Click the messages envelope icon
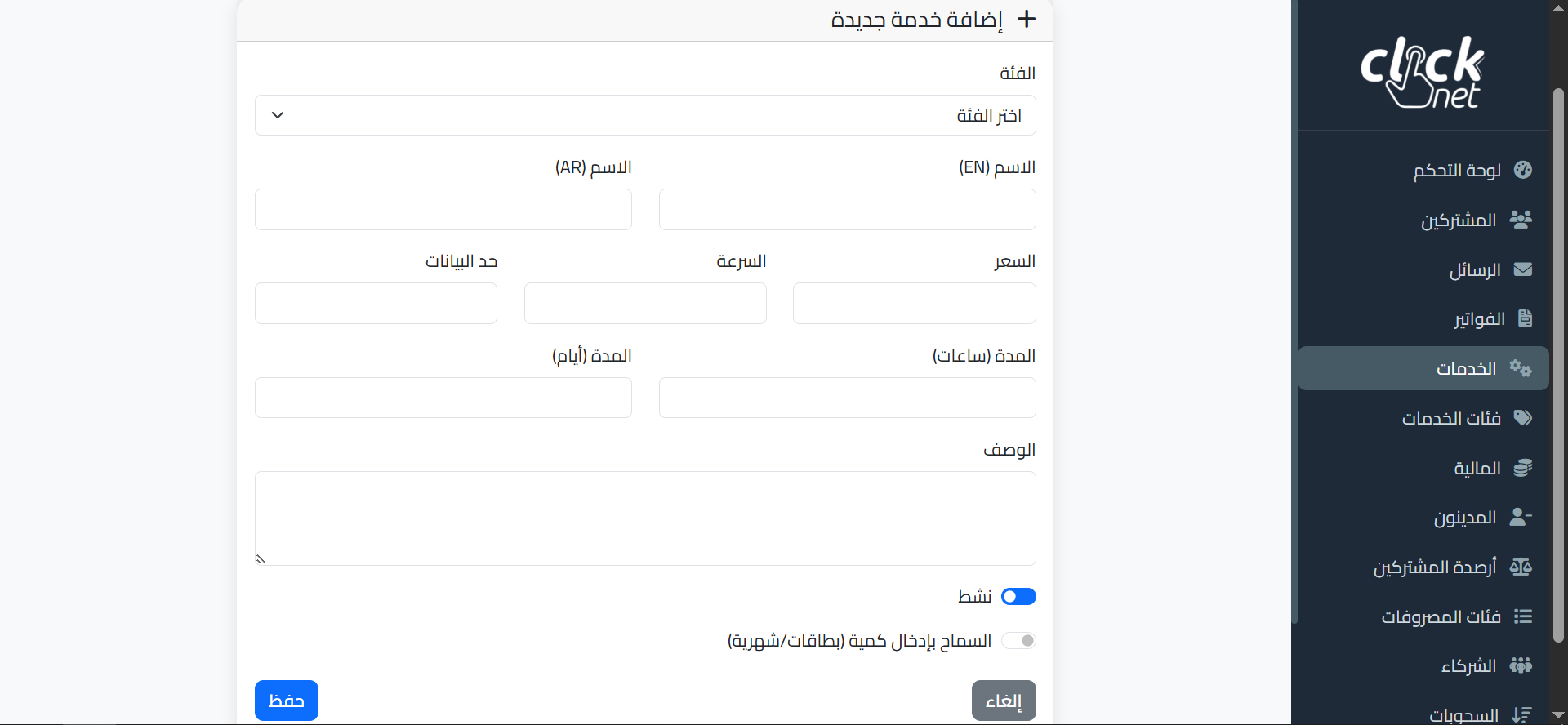This screenshot has height=725, width=1568. click(1522, 269)
